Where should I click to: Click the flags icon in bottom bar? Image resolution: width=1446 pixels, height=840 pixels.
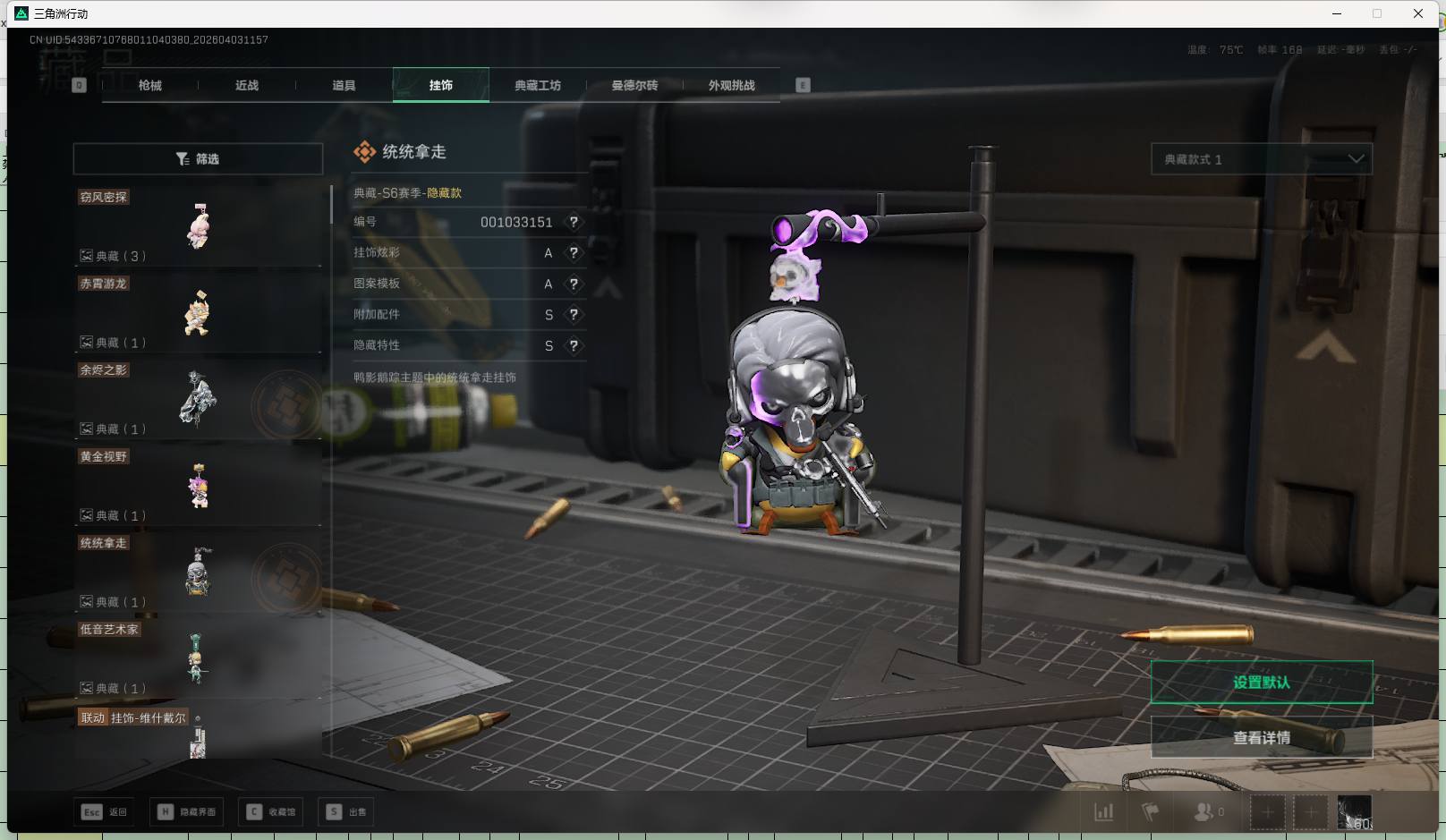(x=1151, y=812)
